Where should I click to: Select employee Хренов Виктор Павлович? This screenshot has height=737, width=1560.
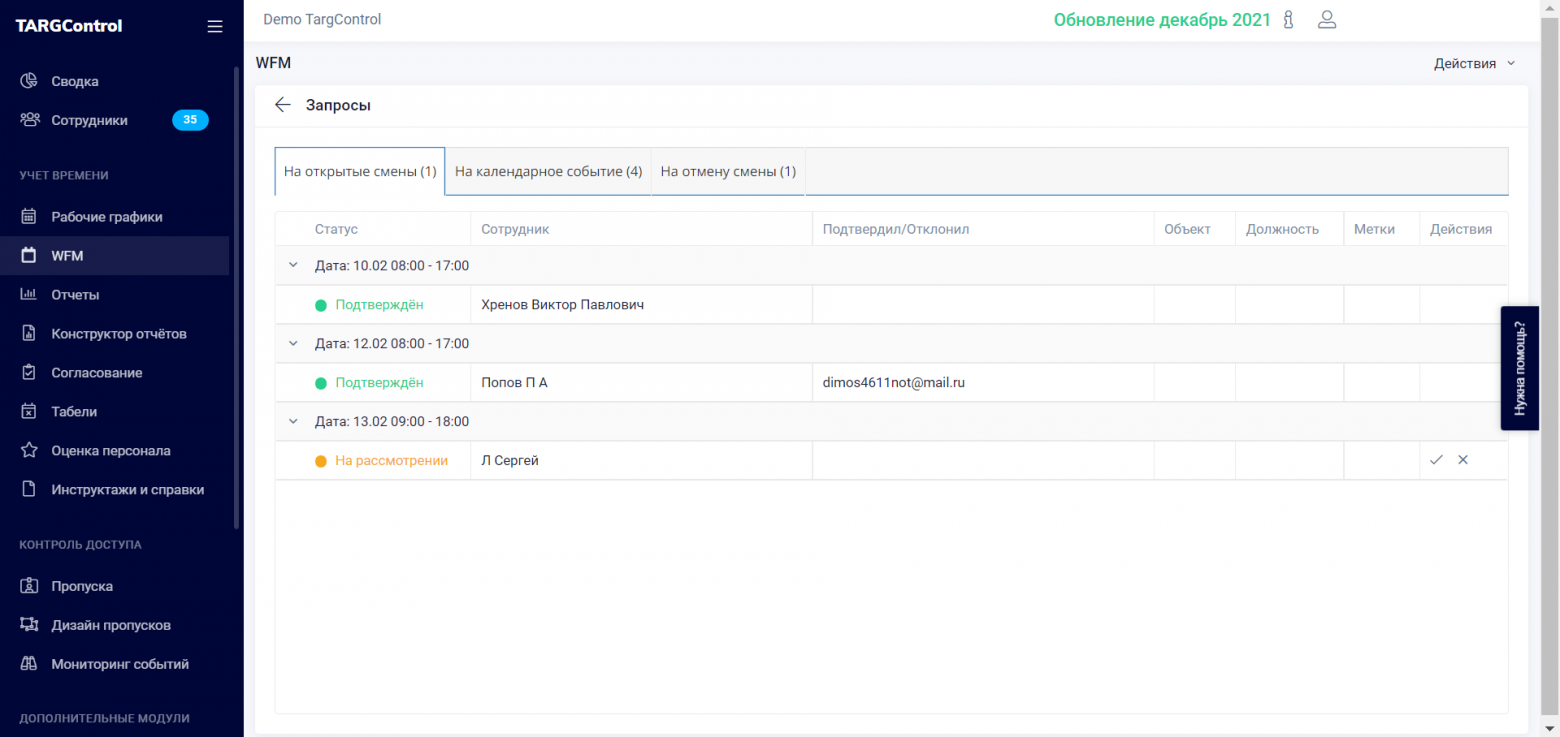(562, 304)
